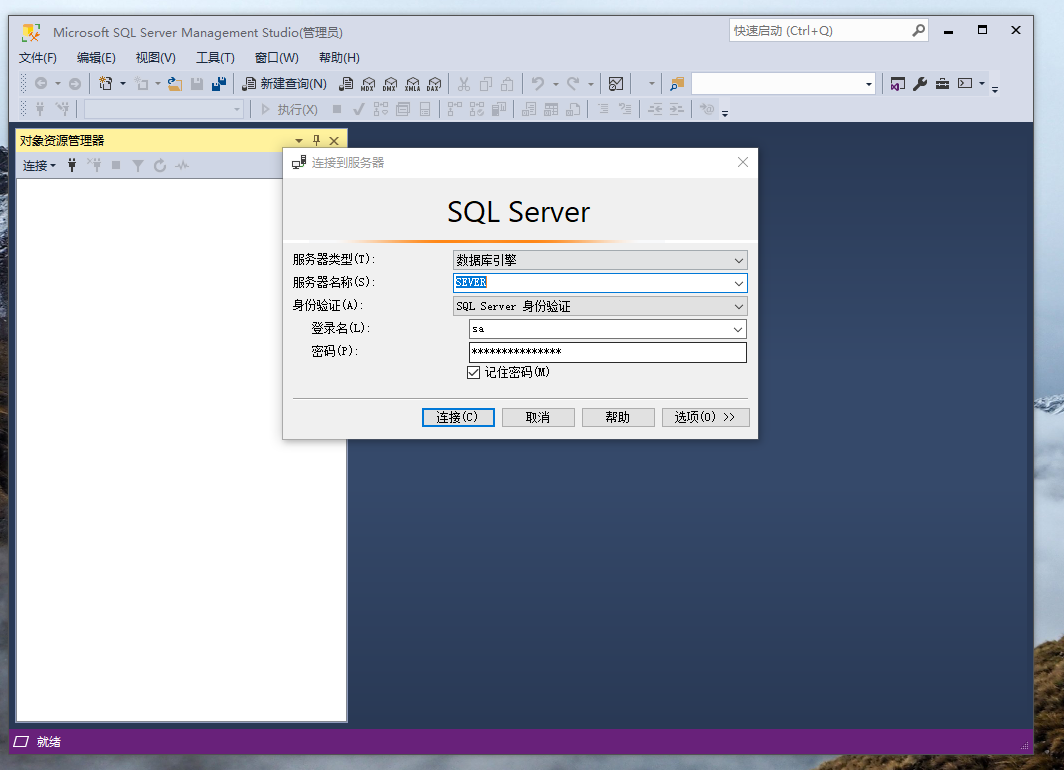Close the Object Explorer panel
Screen dimensions: 1064x770
point(334,140)
